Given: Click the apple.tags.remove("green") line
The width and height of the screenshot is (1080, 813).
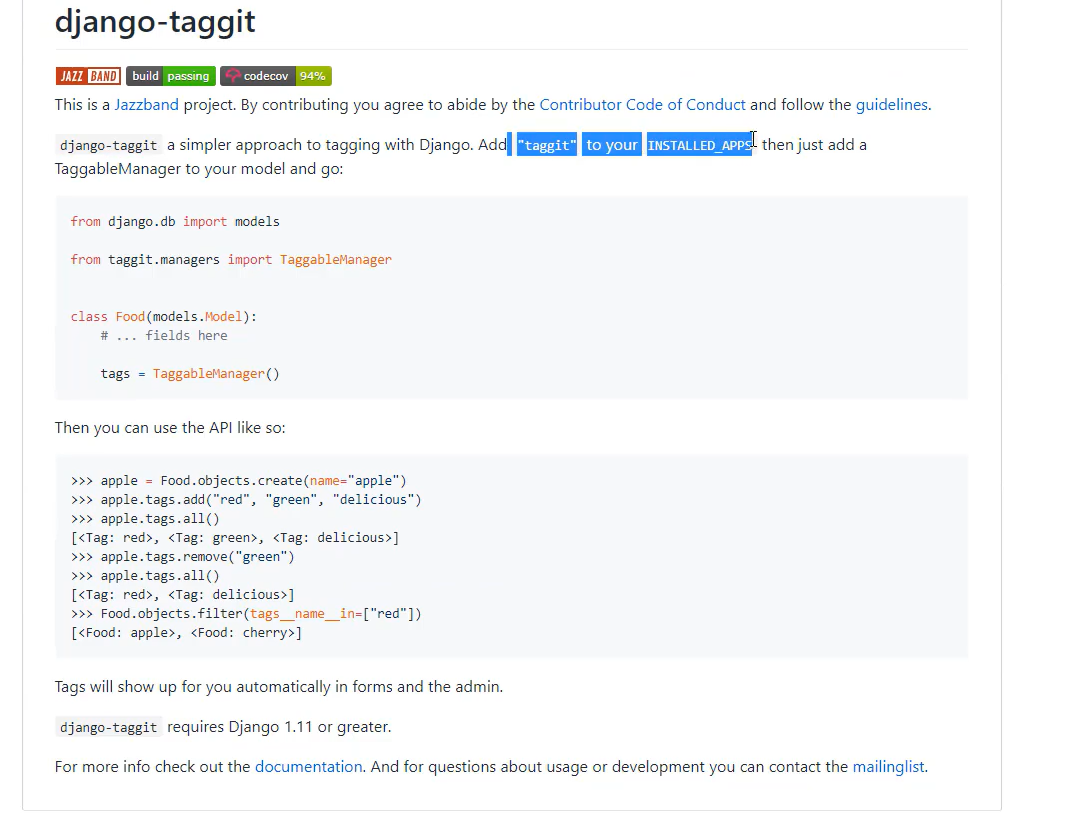Looking at the screenshot, I should pos(183,557).
